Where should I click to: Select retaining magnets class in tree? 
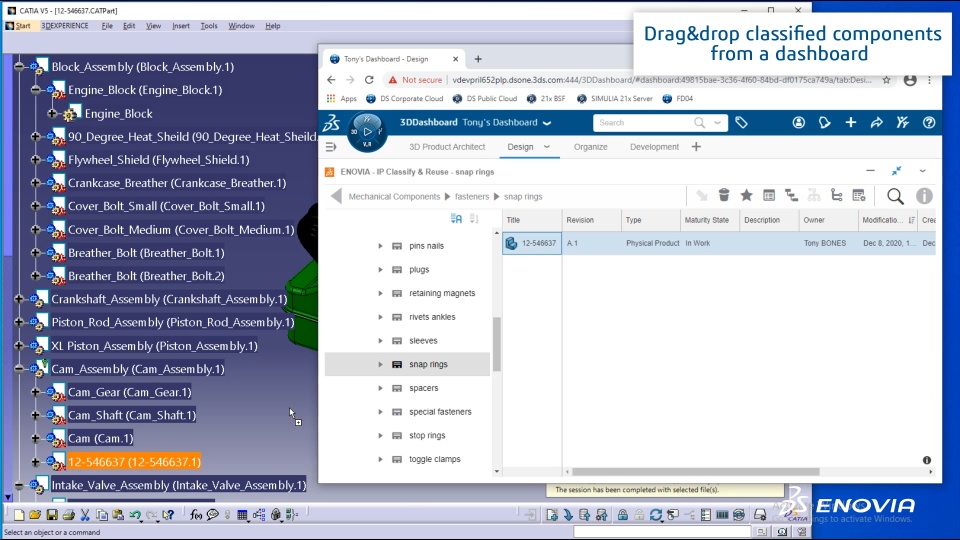[442, 293]
